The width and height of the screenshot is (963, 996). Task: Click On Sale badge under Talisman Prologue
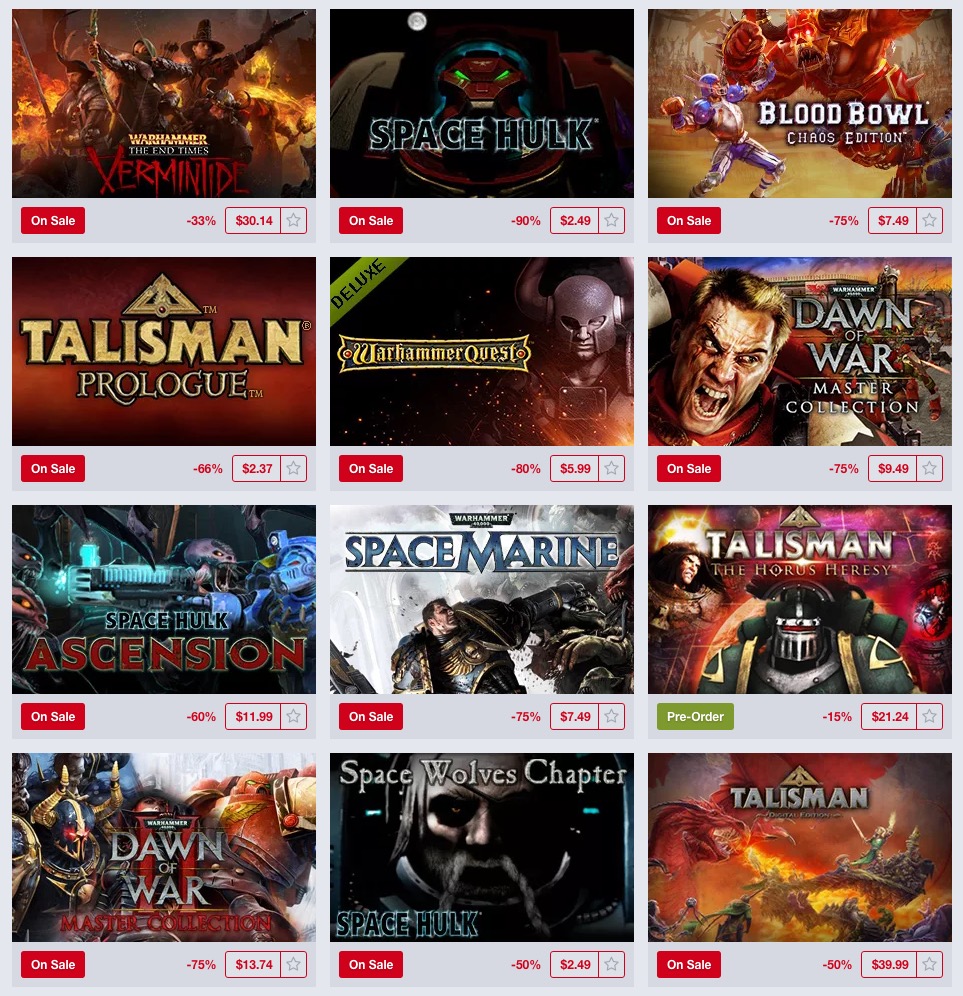[x=53, y=468]
